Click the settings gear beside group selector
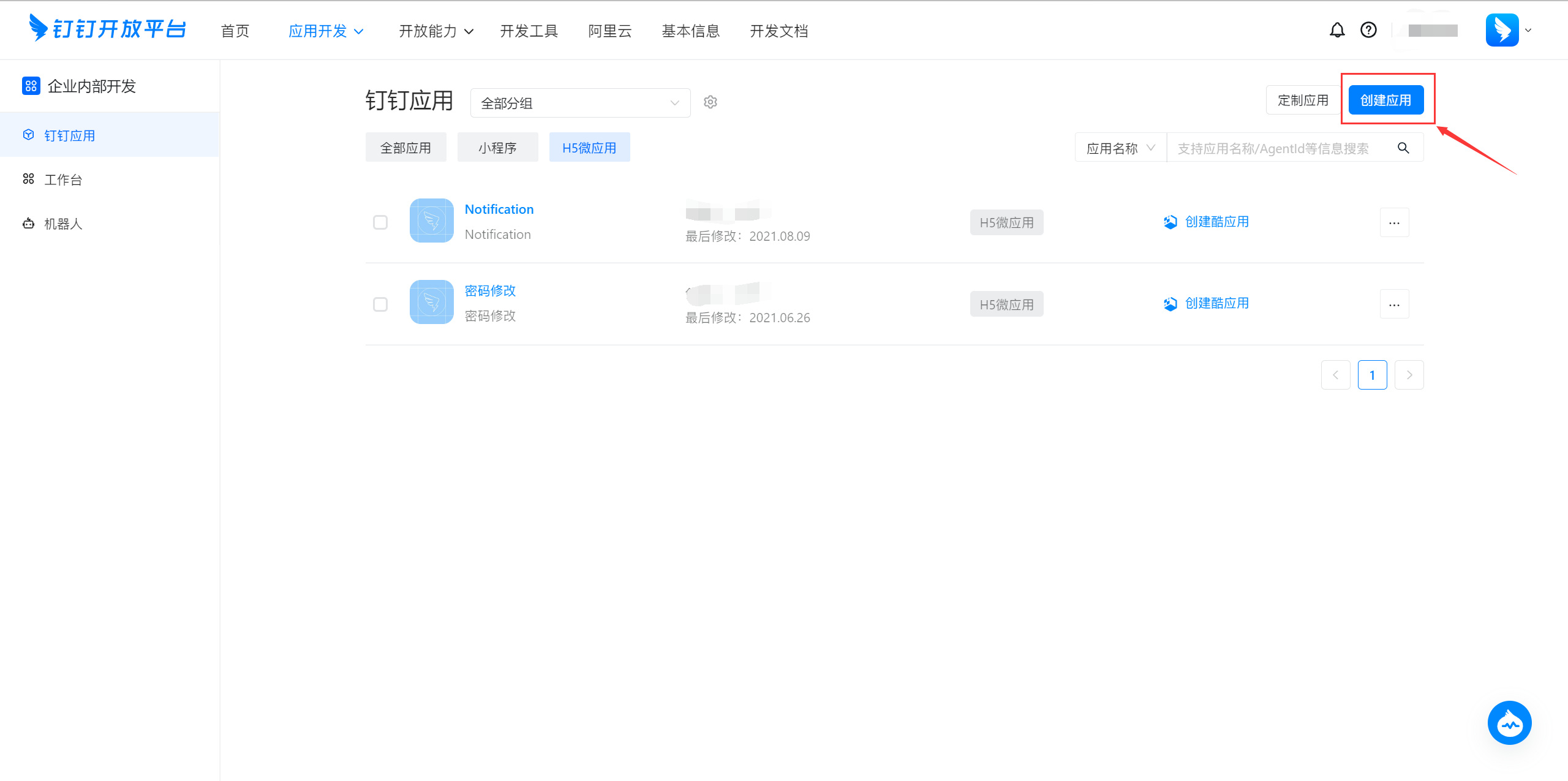Viewport: 1568px width, 781px height. (710, 102)
